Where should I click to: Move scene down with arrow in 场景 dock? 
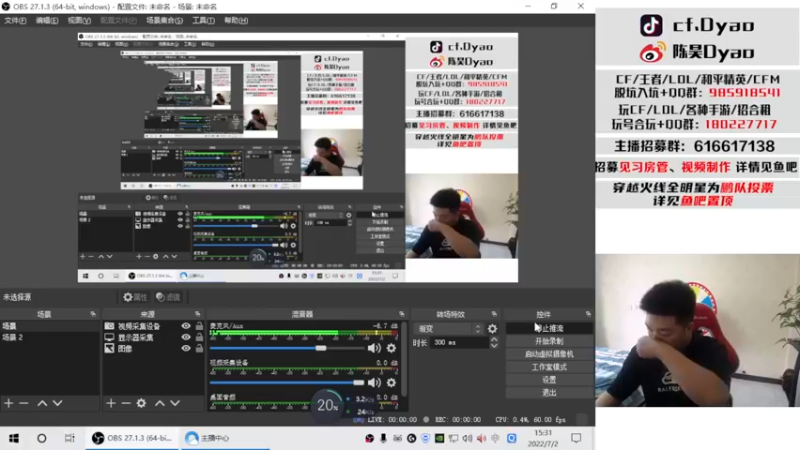pos(58,403)
